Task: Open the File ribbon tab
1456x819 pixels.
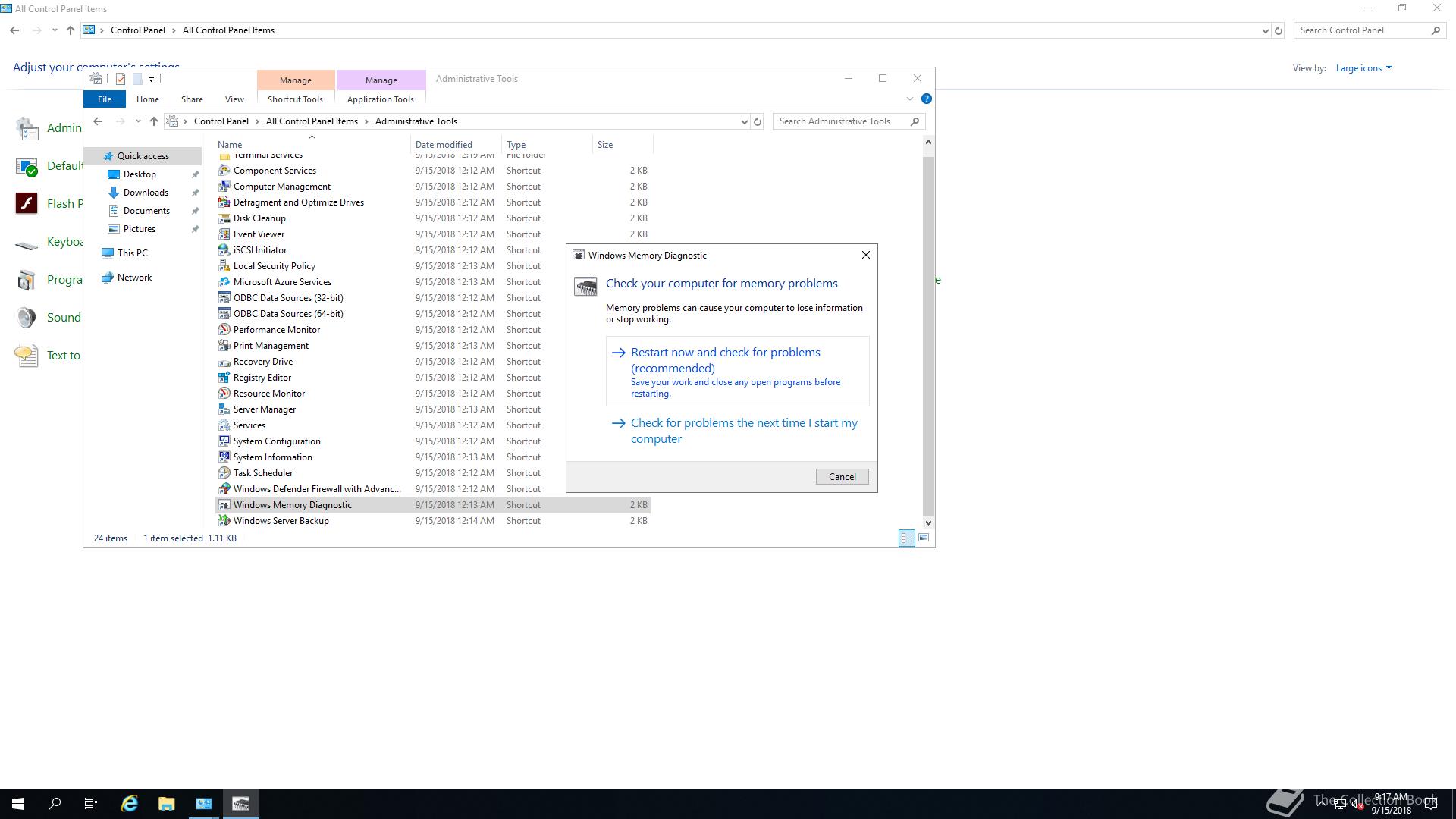Action: [105, 99]
